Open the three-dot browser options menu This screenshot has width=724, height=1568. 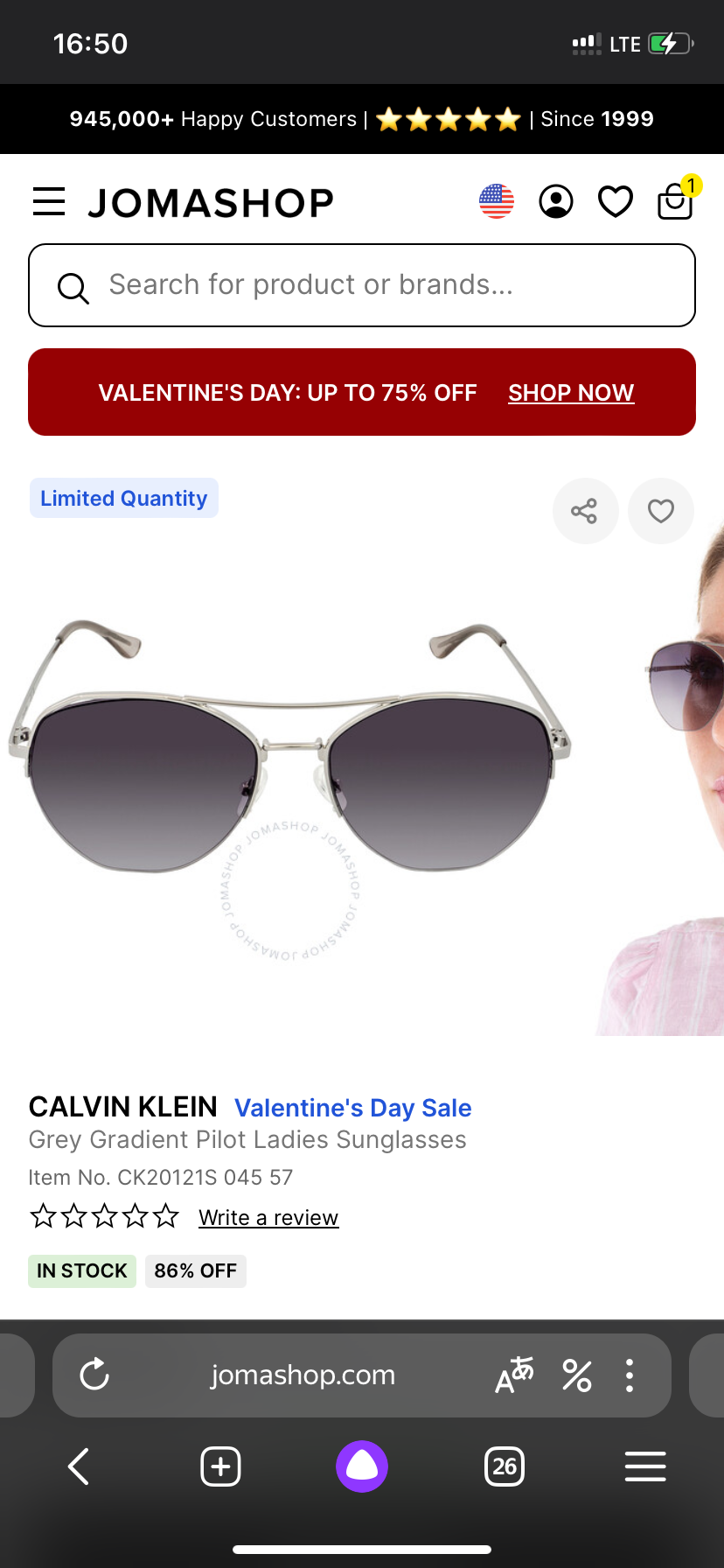(630, 1375)
